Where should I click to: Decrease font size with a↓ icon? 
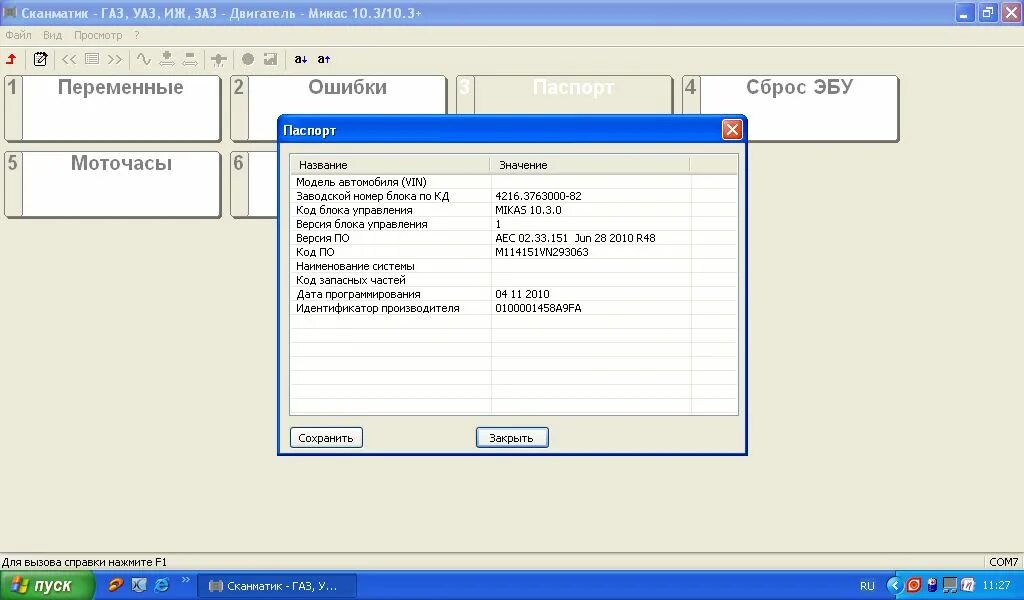[300, 59]
